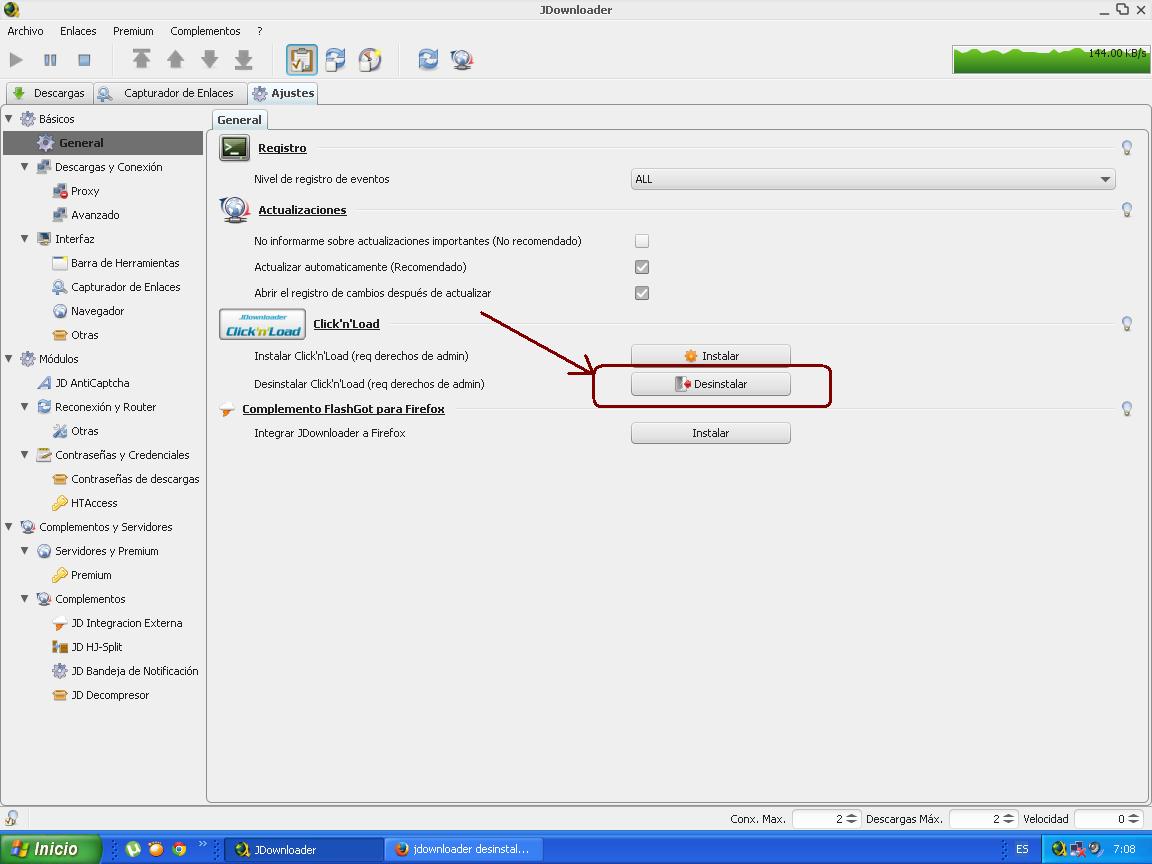Move selection to bottom with the bottom-arrow icon
The image size is (1152, 864).
243,60
